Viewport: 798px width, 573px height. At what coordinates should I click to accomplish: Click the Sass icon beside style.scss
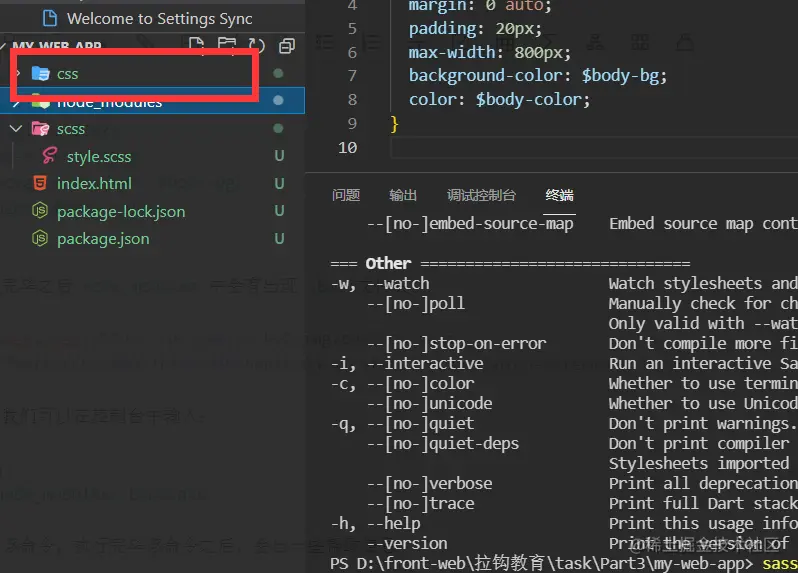pos(50,156)
